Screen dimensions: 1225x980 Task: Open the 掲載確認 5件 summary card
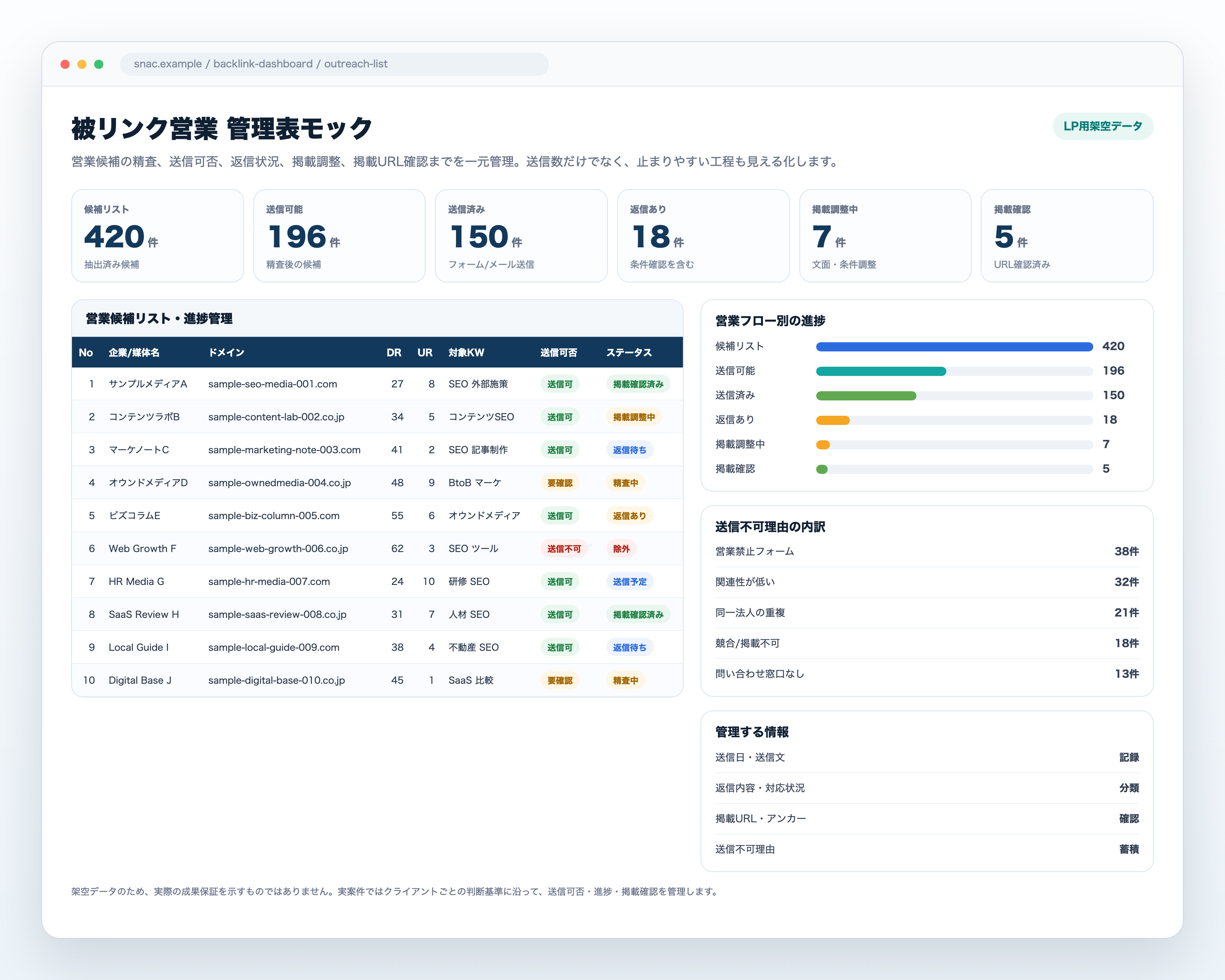(1067, 236)
